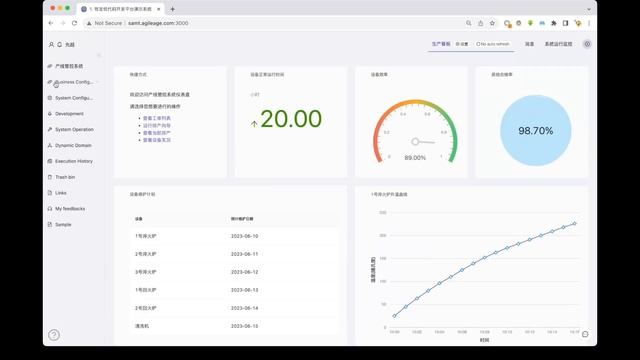Click the magnifier zoom icon in address bar

tap(469, 23)
